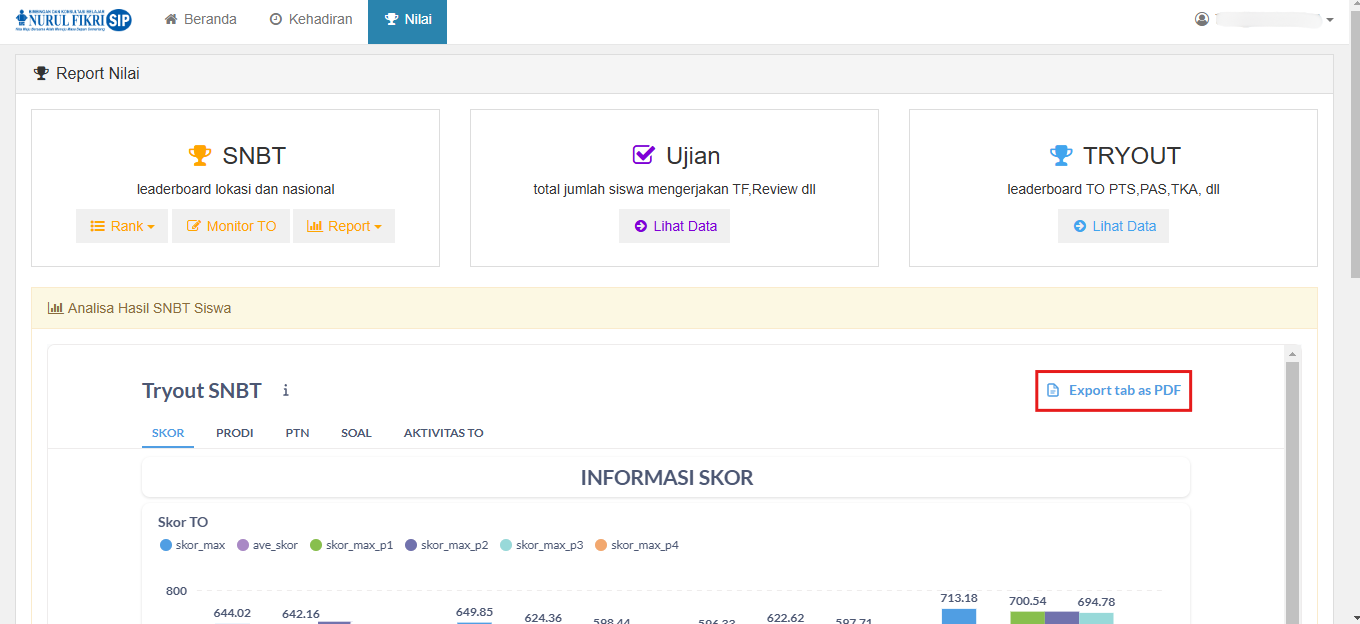Click Export tab as PDF
Image resolution: width=1360 pixels, height=624 pixels.
[x=1114, y=391]
